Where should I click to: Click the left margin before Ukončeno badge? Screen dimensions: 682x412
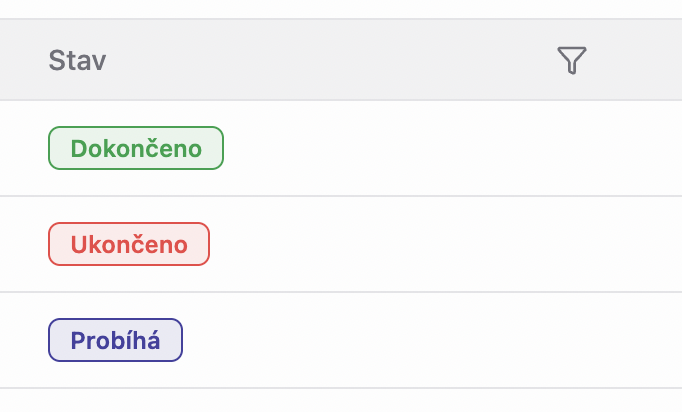(22, 245)
